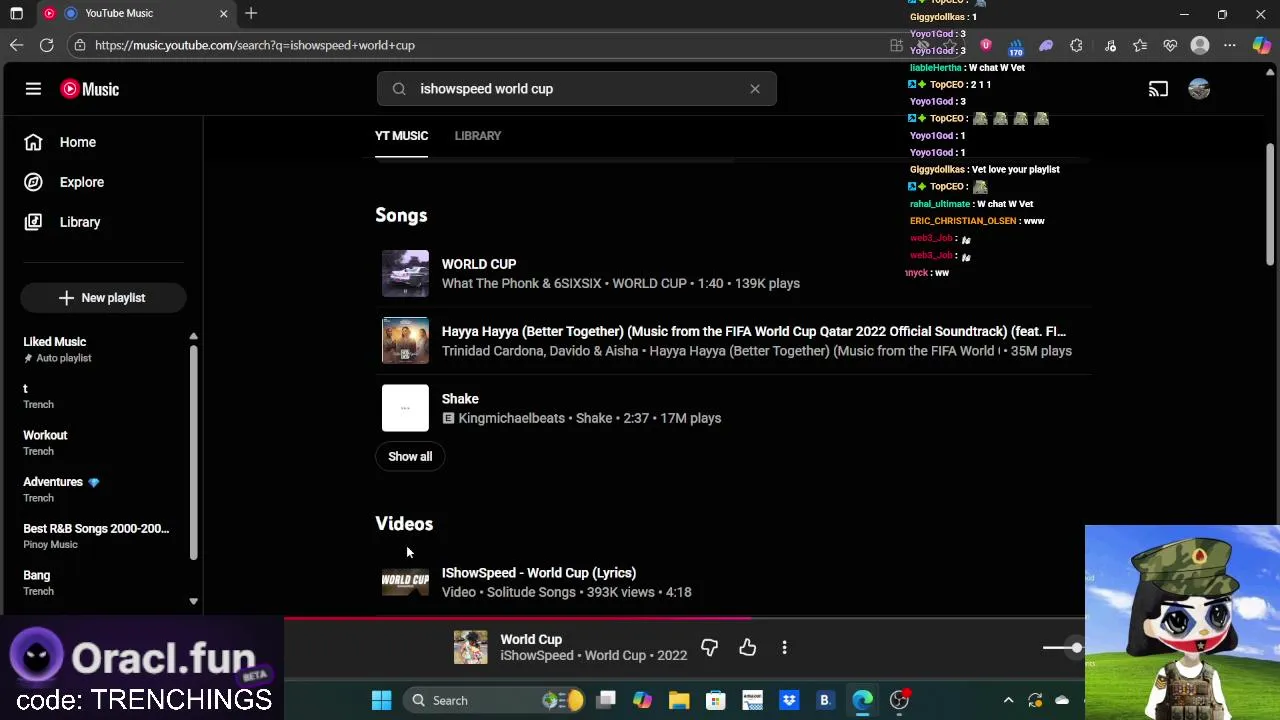The height and width of the screenshot is (720, 1280).
Task: Go to Home in sidebar
Action: pos(61,142)
